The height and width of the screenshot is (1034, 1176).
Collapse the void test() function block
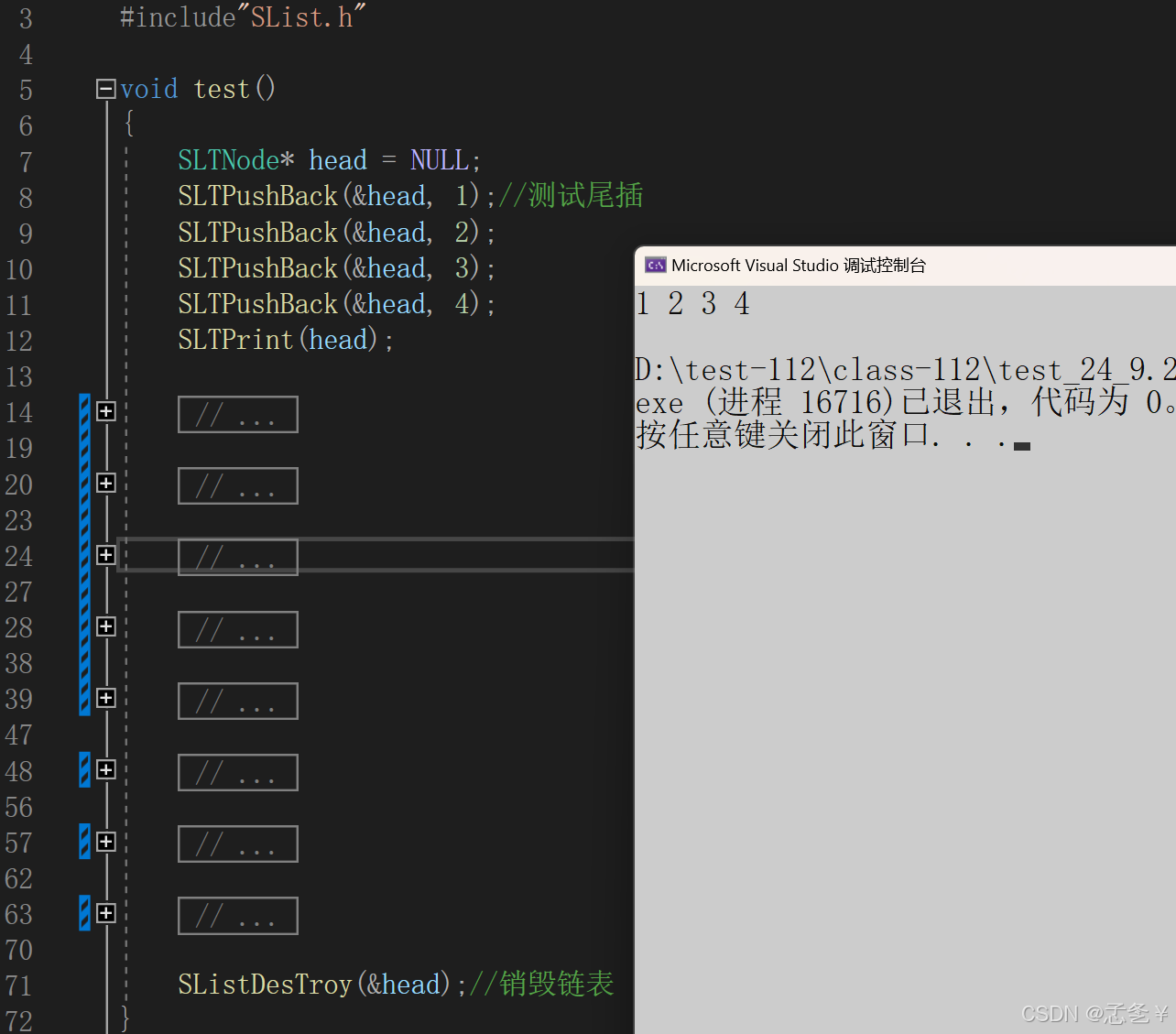pos(106,89)
